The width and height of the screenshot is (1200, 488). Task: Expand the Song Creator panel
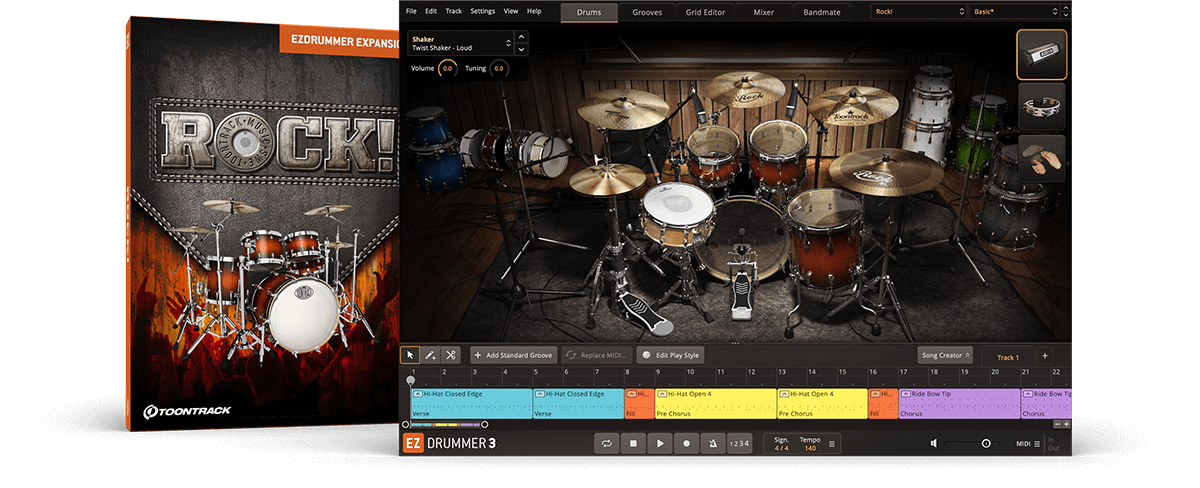click(x=945, y=355)
